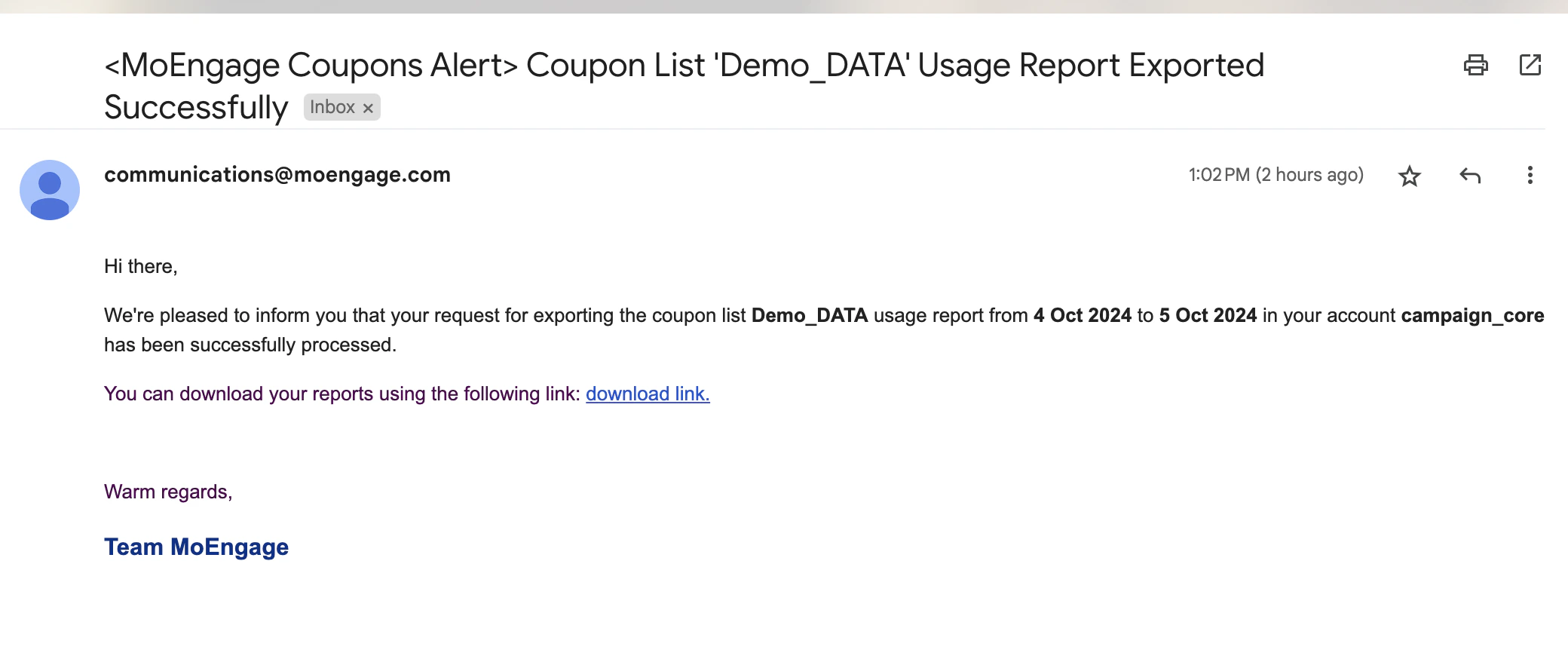
Task: Click the Inbox label chip
Action: [332, 107]
